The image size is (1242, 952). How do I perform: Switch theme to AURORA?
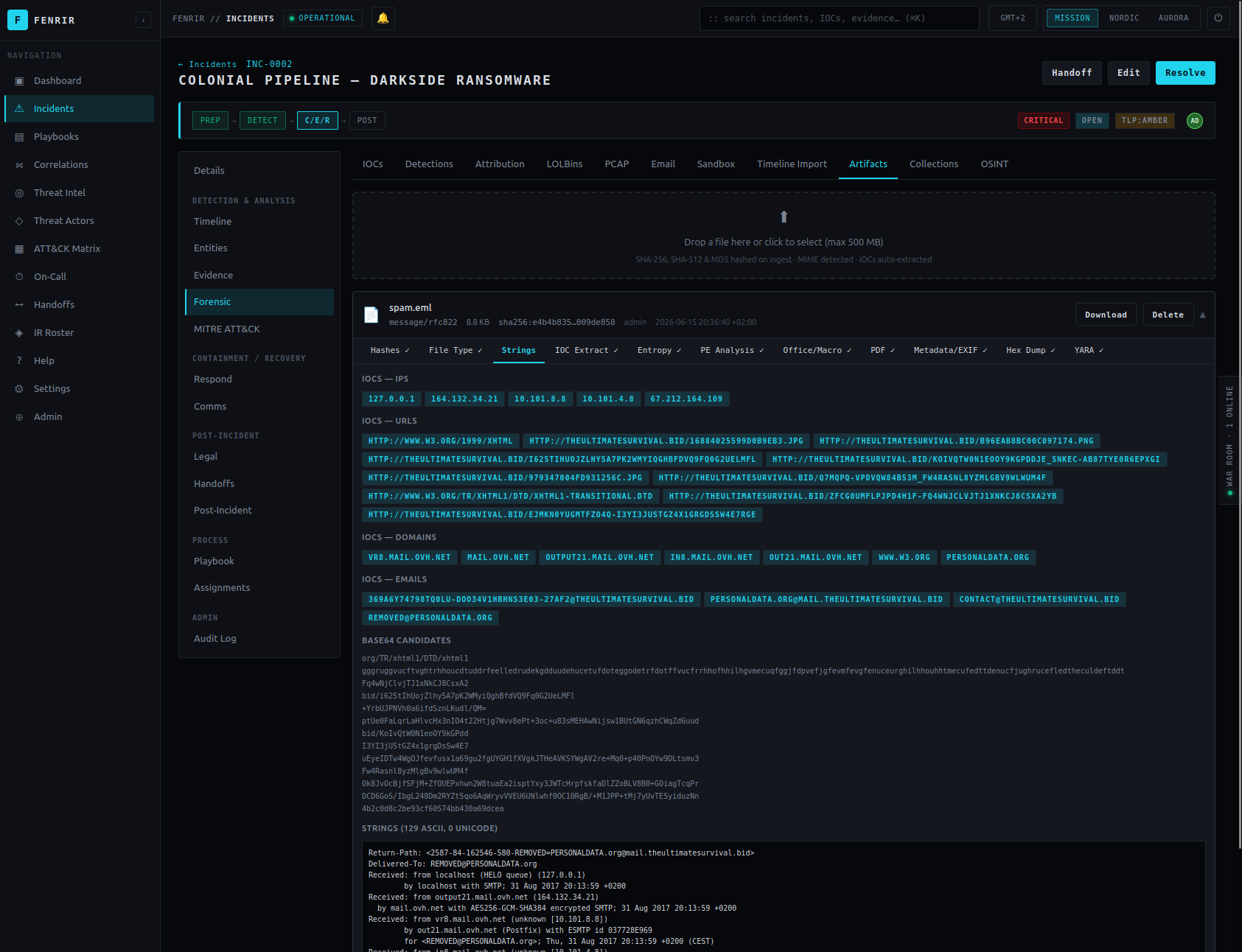click(x=1173, y=18)
